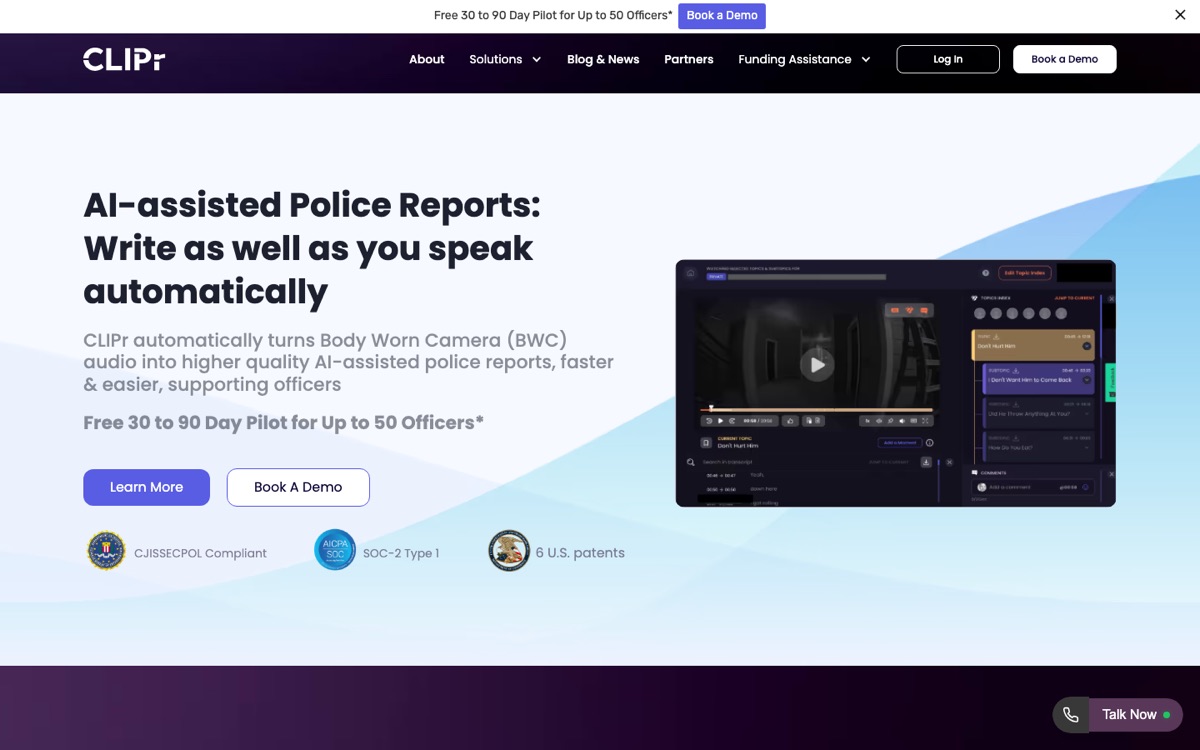Open the About page
Viewport: 1200px width, 750px height.
(426, 59)
